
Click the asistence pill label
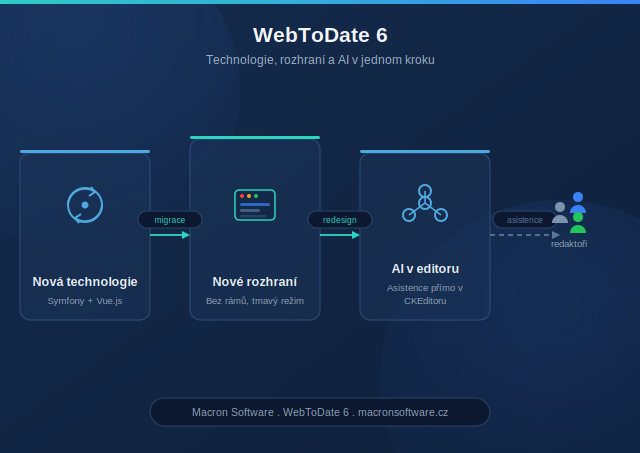(524, 220)
